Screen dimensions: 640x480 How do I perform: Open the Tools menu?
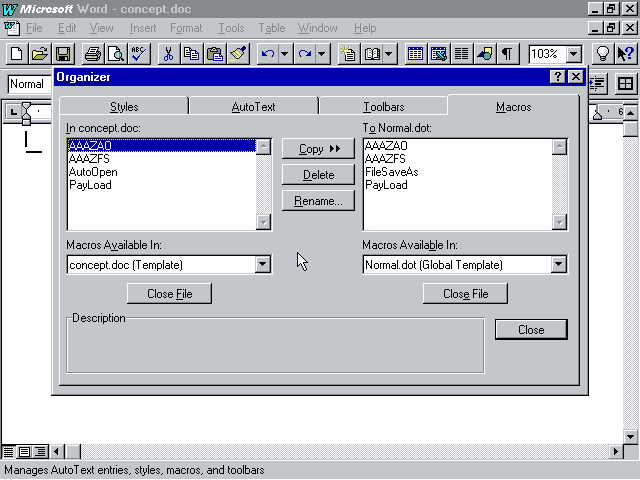[231, 28]
